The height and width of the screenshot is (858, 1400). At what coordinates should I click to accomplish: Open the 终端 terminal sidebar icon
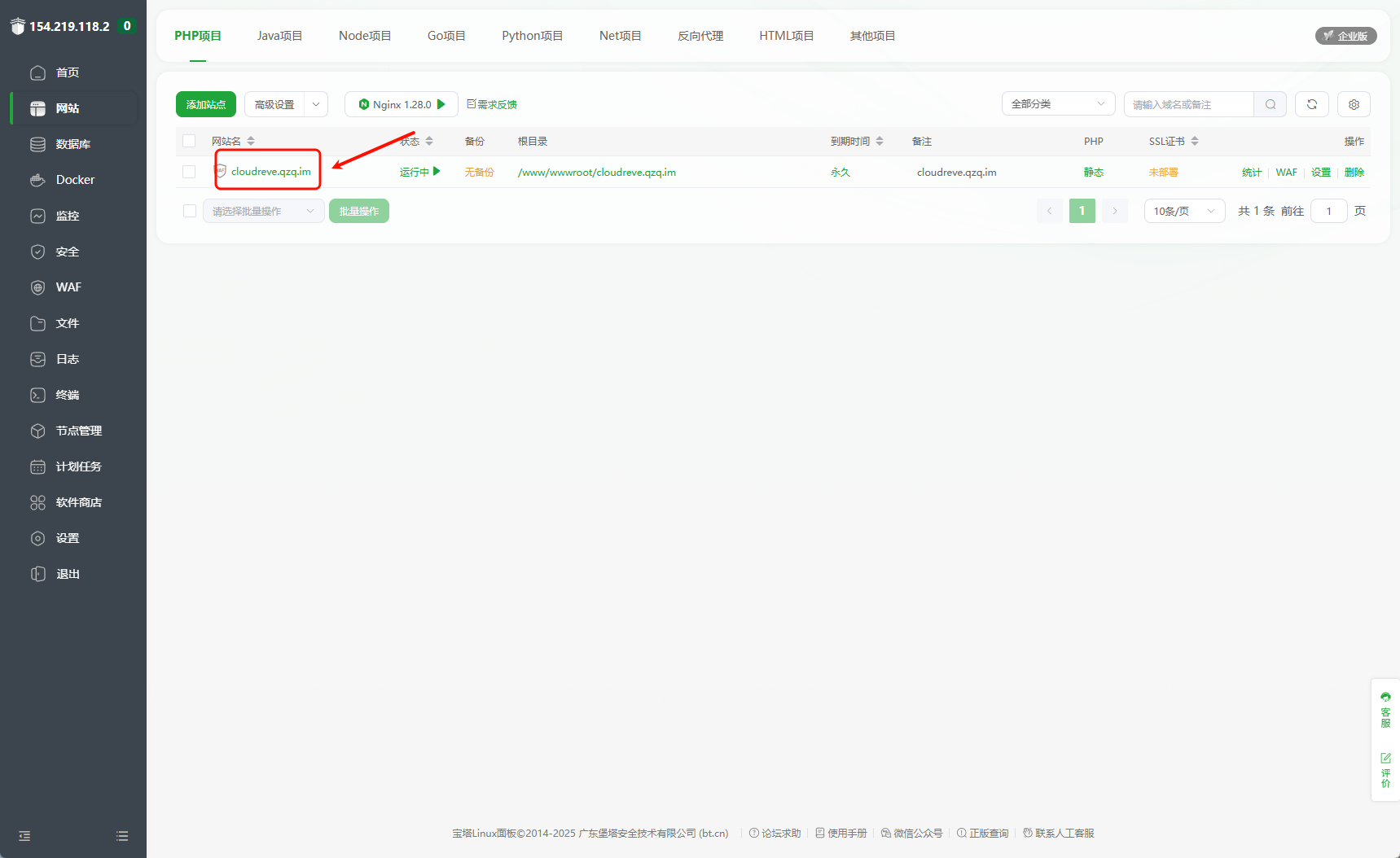coord(38,395)
